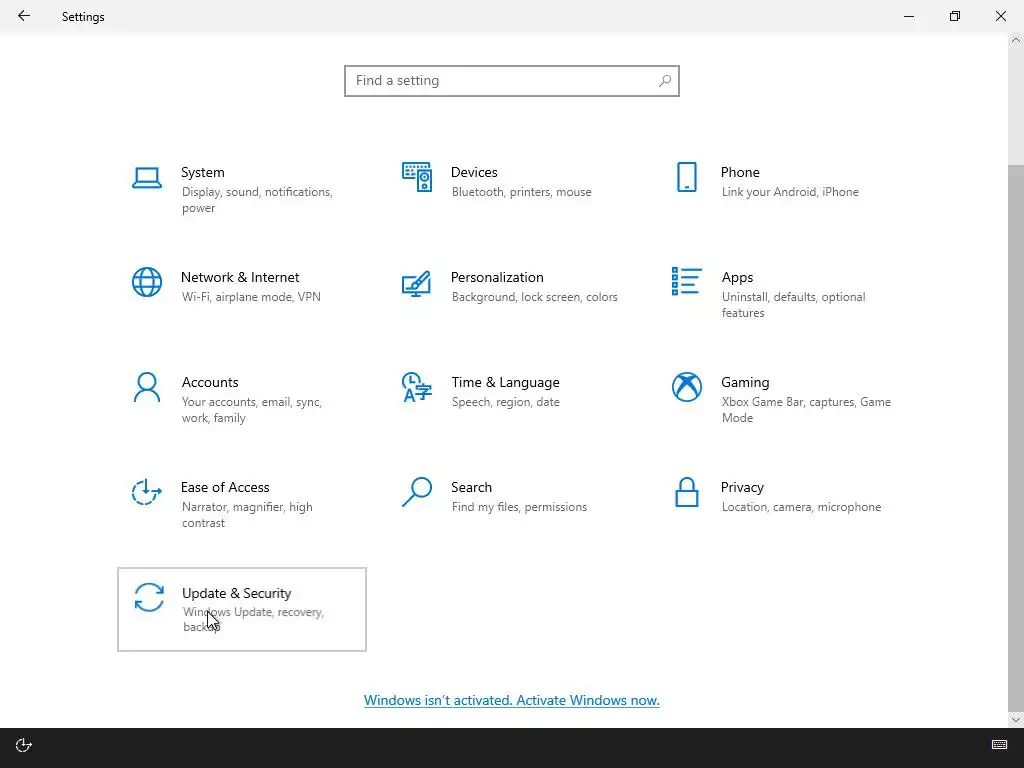This screenshot has width=1024, height=768.
Task: Click the scroll down arrow of the scrollbar
Action: click(x=1016, y=720)
